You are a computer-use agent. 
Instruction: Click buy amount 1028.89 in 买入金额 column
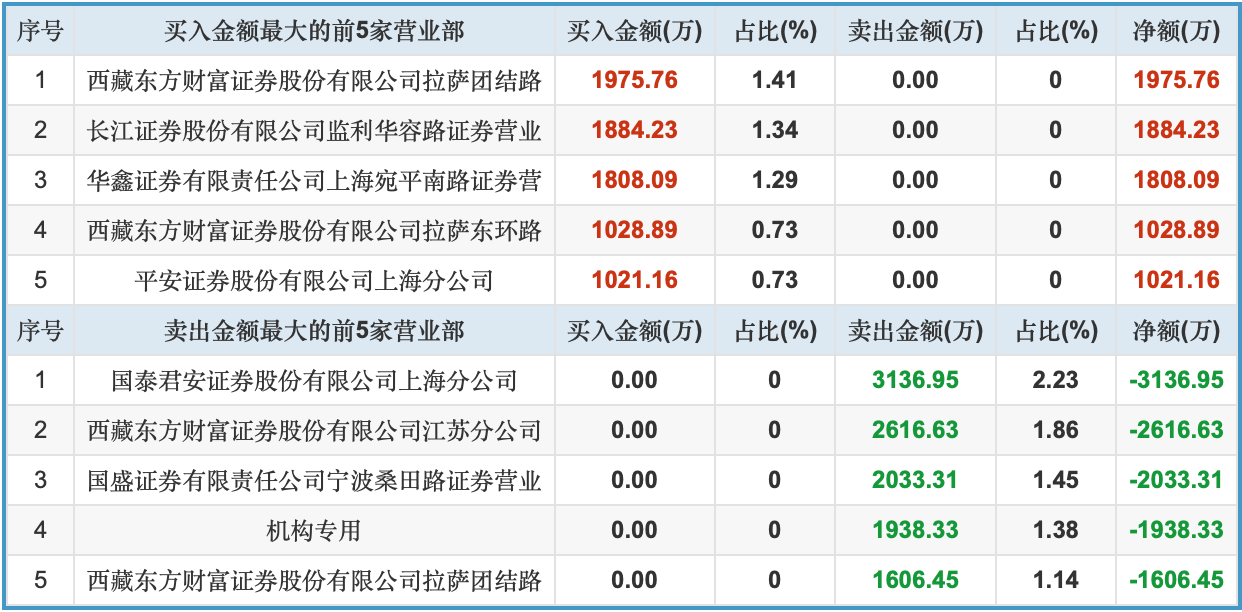point(634,230)
